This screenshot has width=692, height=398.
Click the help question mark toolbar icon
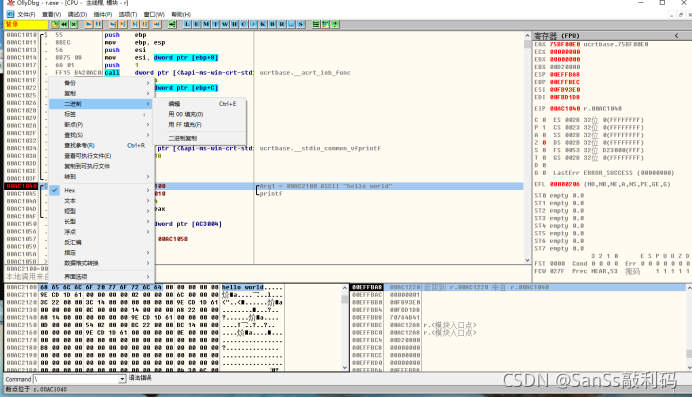(x=335, y=24)
